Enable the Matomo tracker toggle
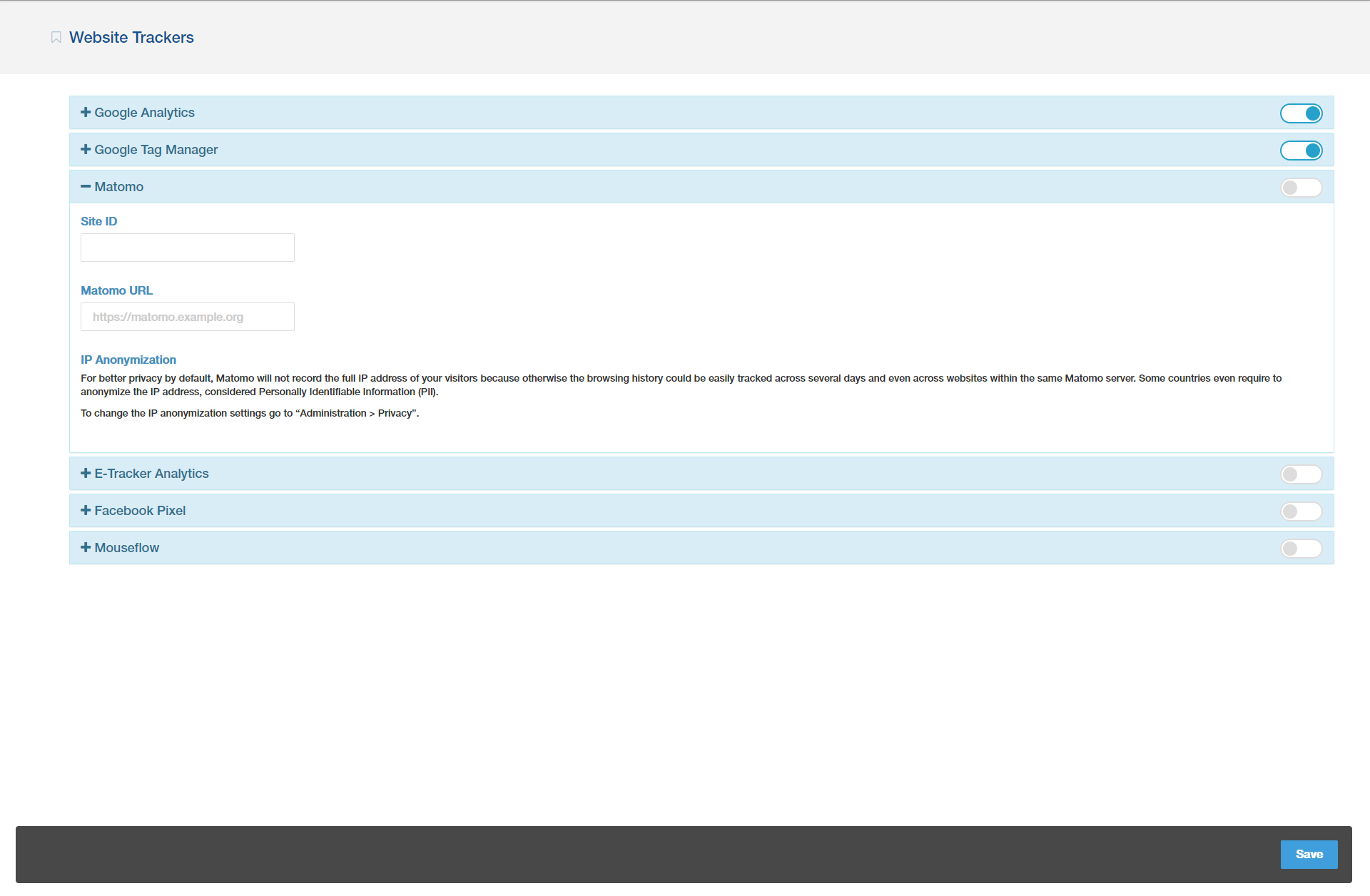 point(1300,188)
